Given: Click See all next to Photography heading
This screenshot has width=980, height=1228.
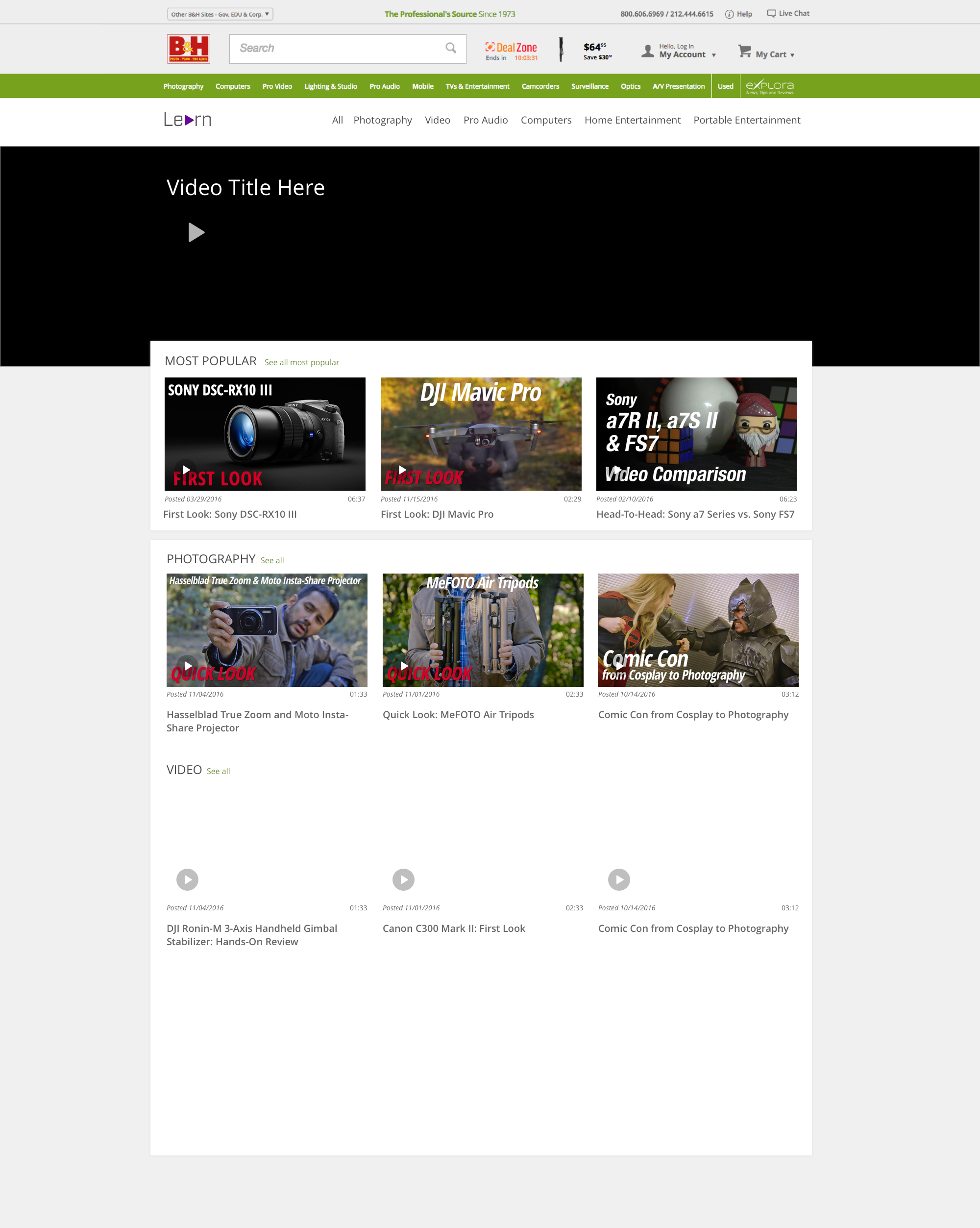Looking at the screenshot, I should tap(272, 560).
